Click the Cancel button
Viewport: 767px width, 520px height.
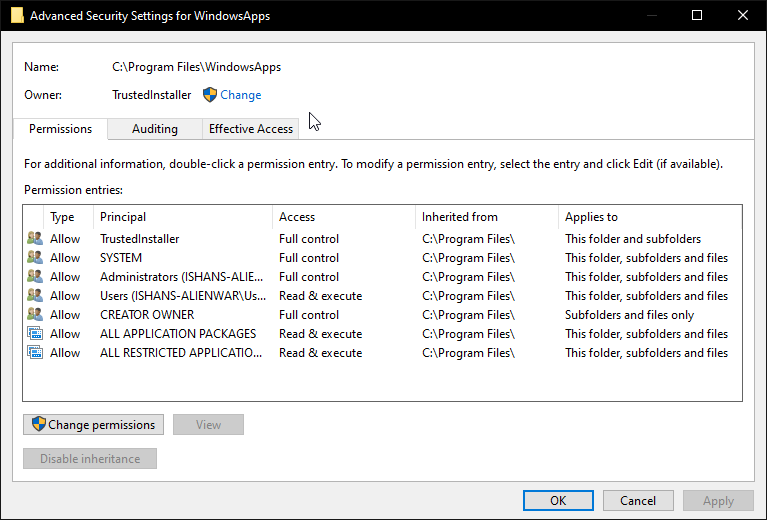point(638,500)
